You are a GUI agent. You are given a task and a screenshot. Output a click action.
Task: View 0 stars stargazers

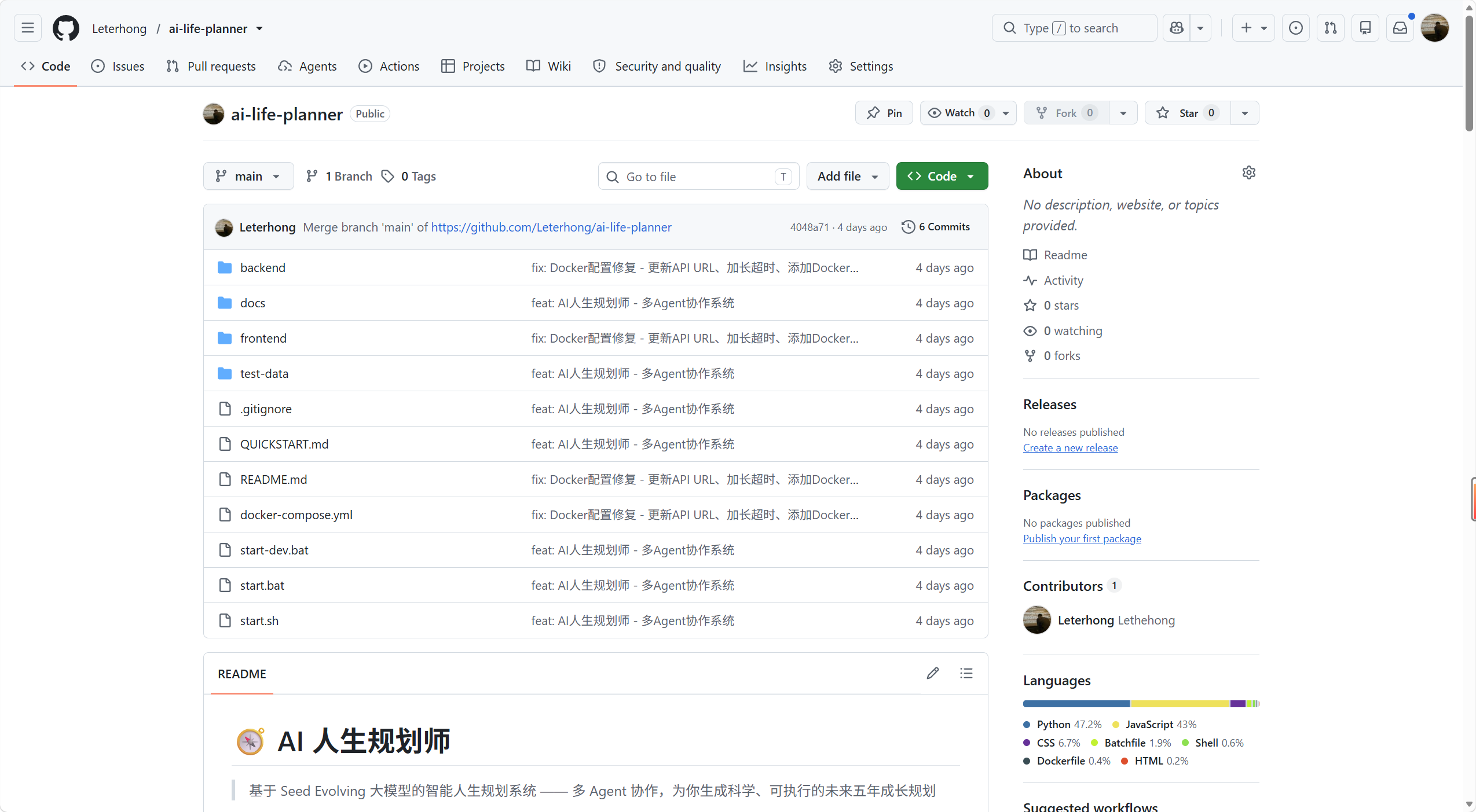click(x=1051, y=305)
